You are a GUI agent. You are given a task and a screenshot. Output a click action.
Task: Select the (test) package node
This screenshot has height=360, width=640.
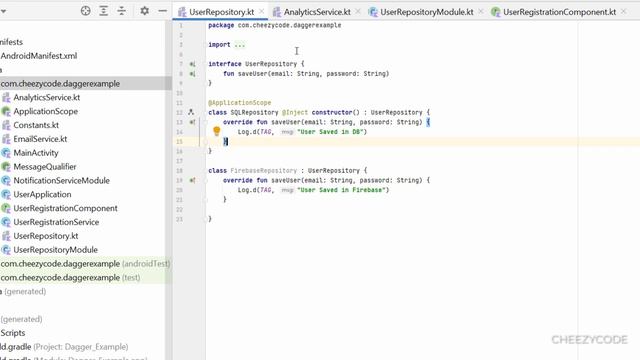tap(70, 278)
